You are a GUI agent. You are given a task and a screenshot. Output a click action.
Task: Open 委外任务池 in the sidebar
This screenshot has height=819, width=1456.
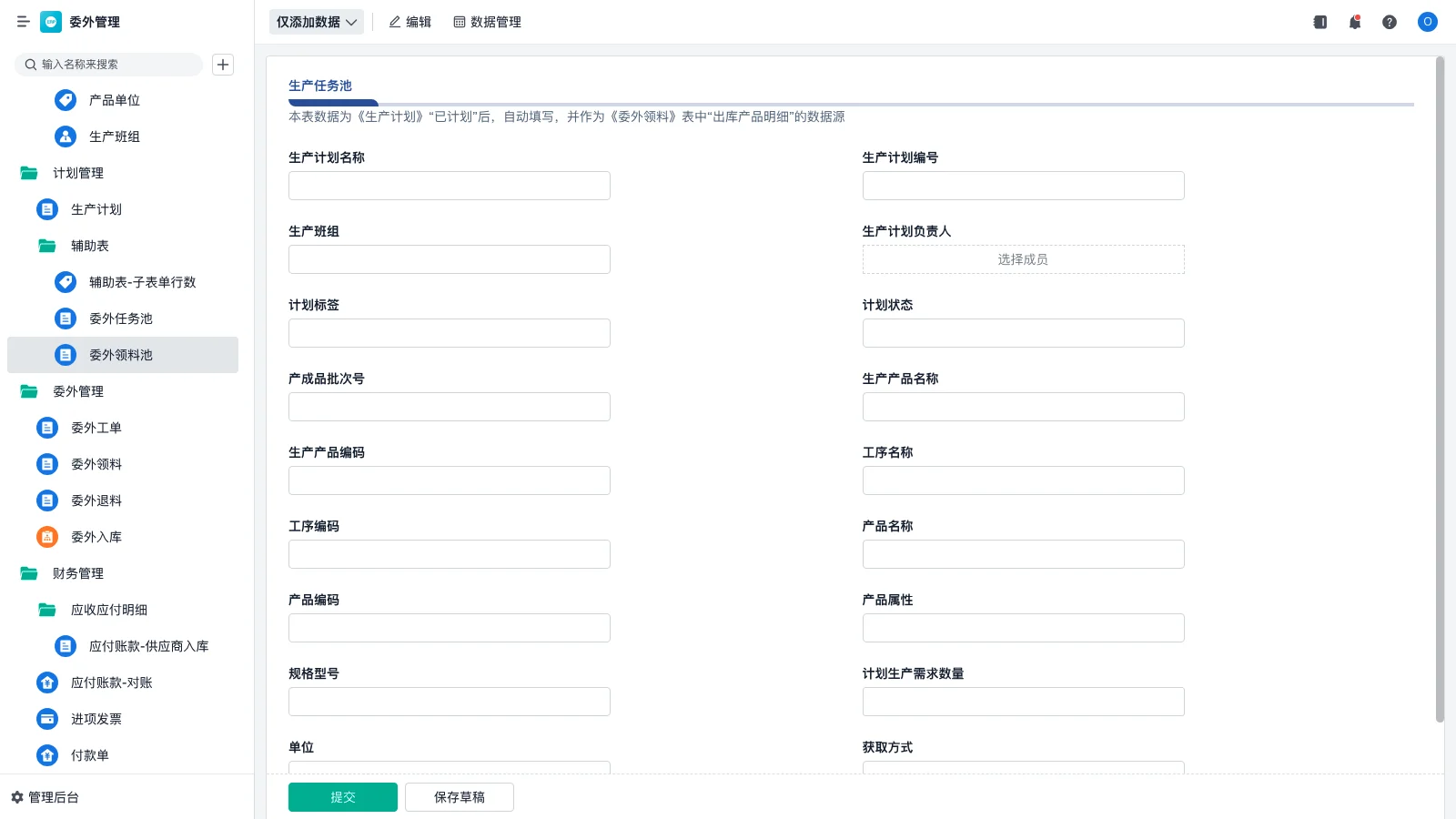[123, 318]
